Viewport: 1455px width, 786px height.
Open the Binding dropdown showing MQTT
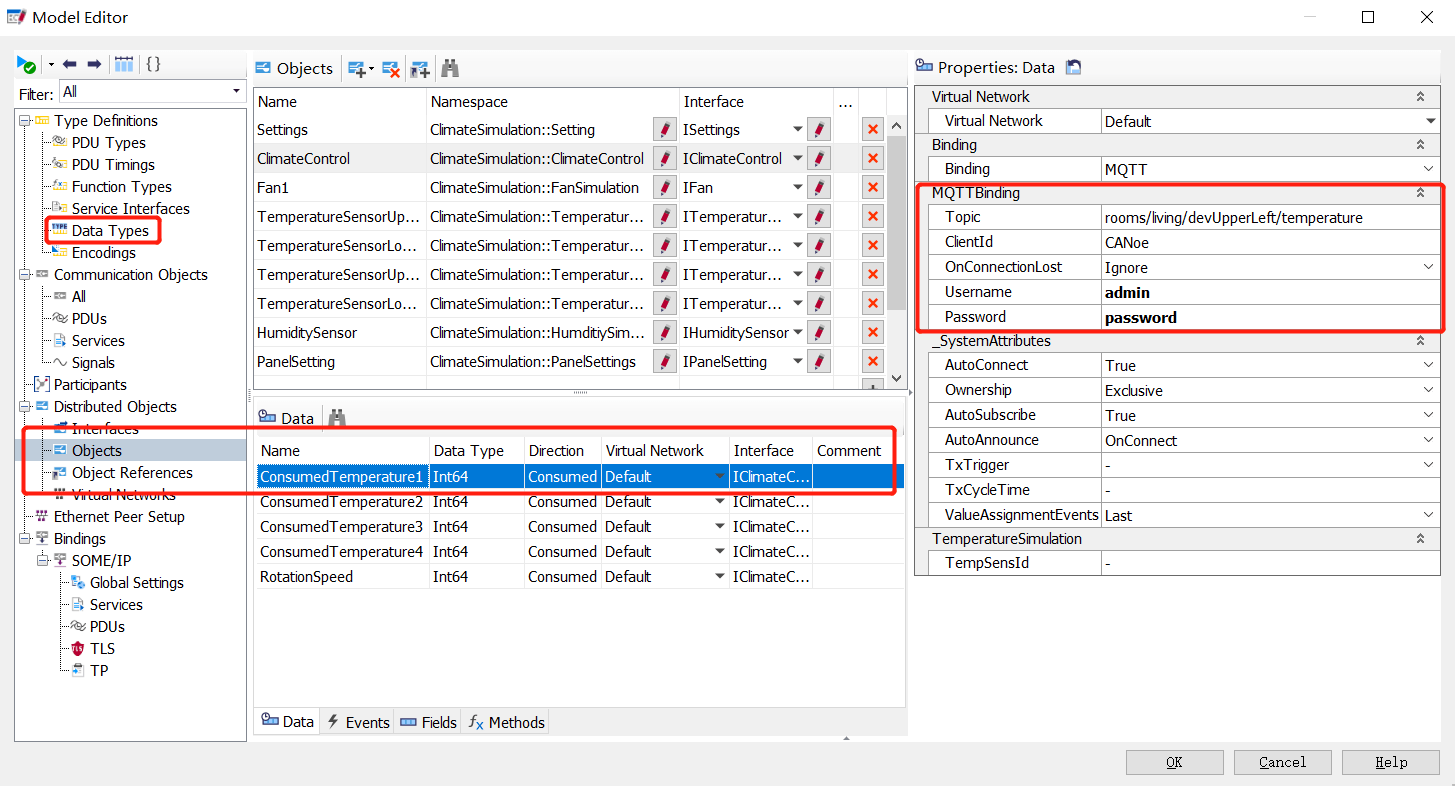[1269, 169]
